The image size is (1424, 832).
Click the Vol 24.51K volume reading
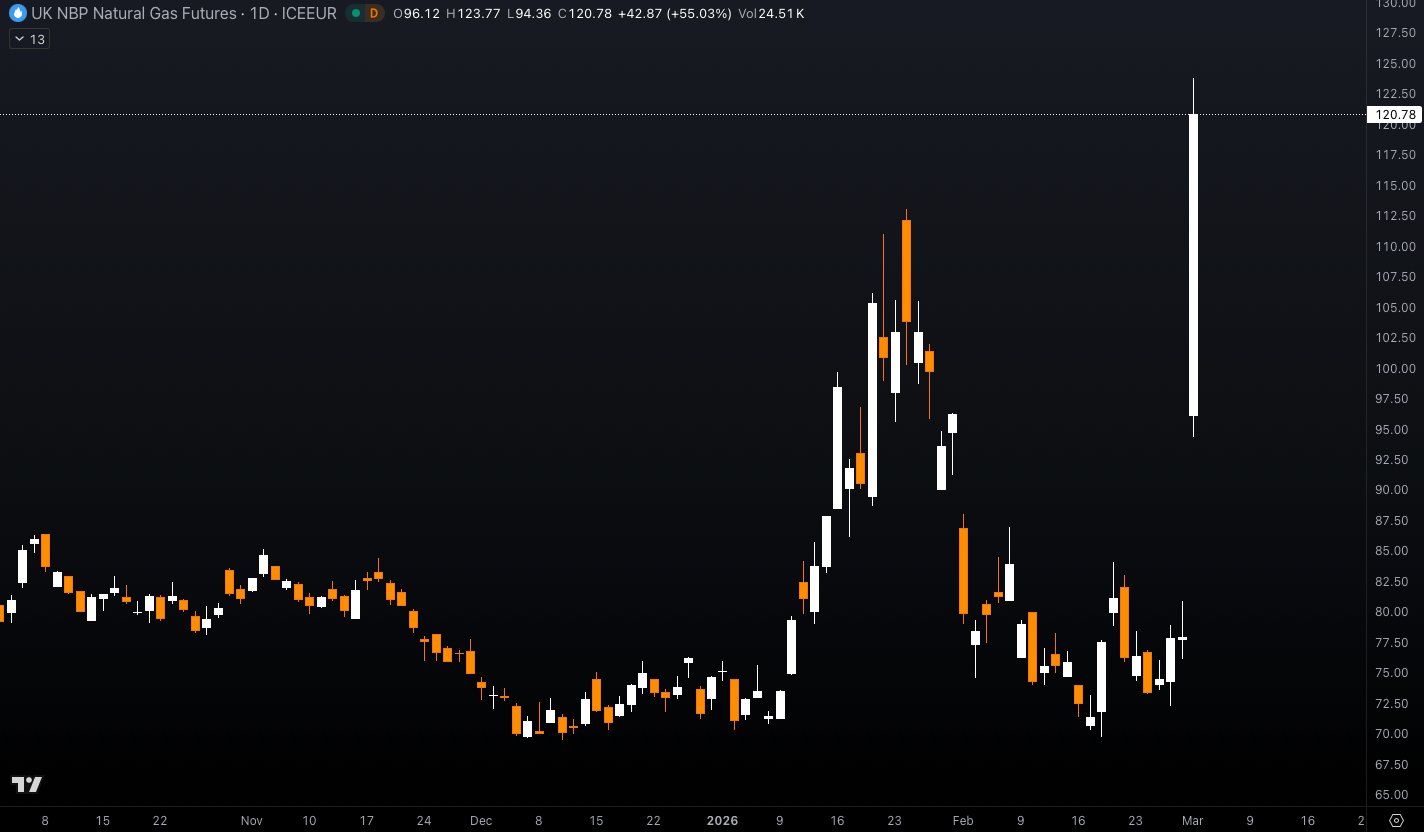(771, 14)
